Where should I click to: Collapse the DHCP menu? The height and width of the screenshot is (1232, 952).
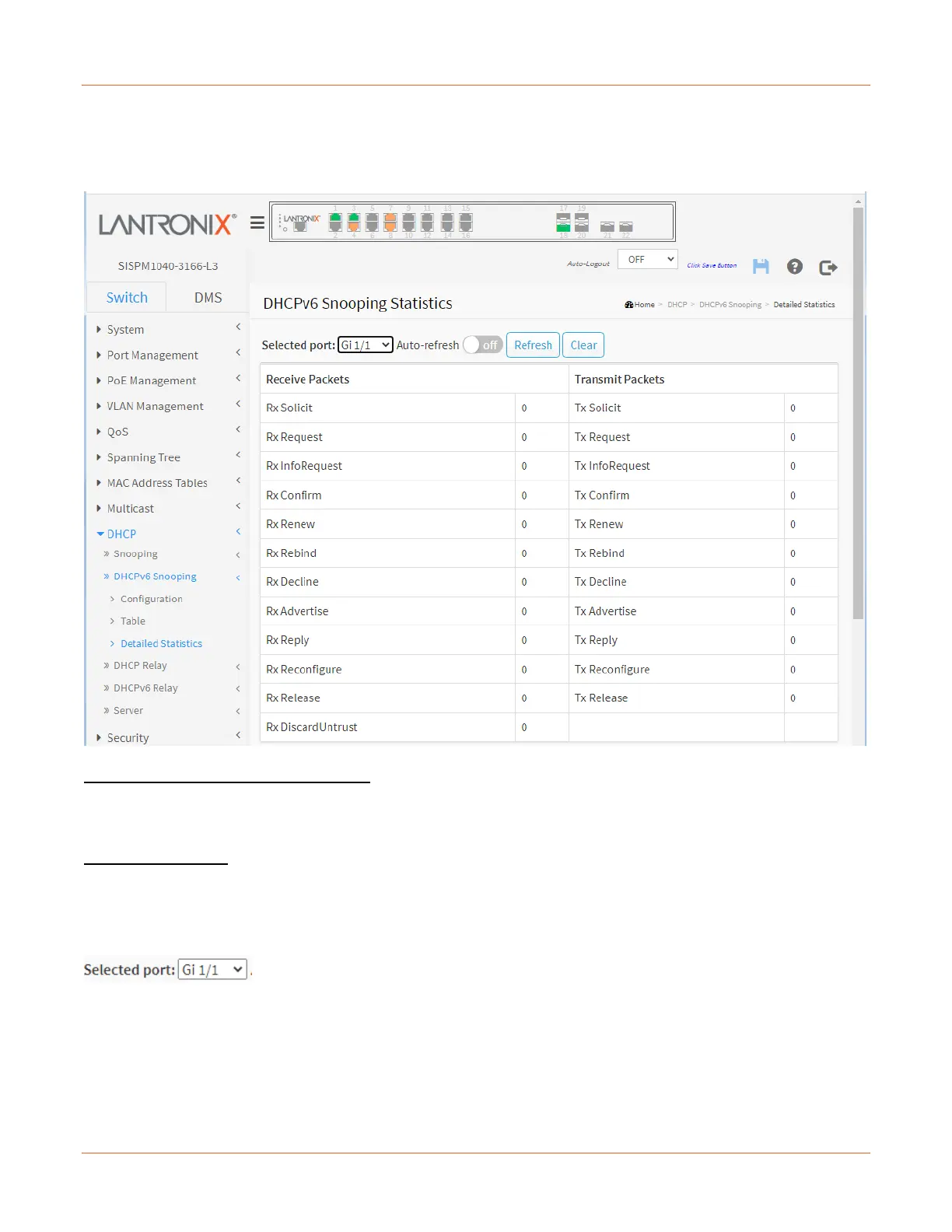[x=121, y=534]
